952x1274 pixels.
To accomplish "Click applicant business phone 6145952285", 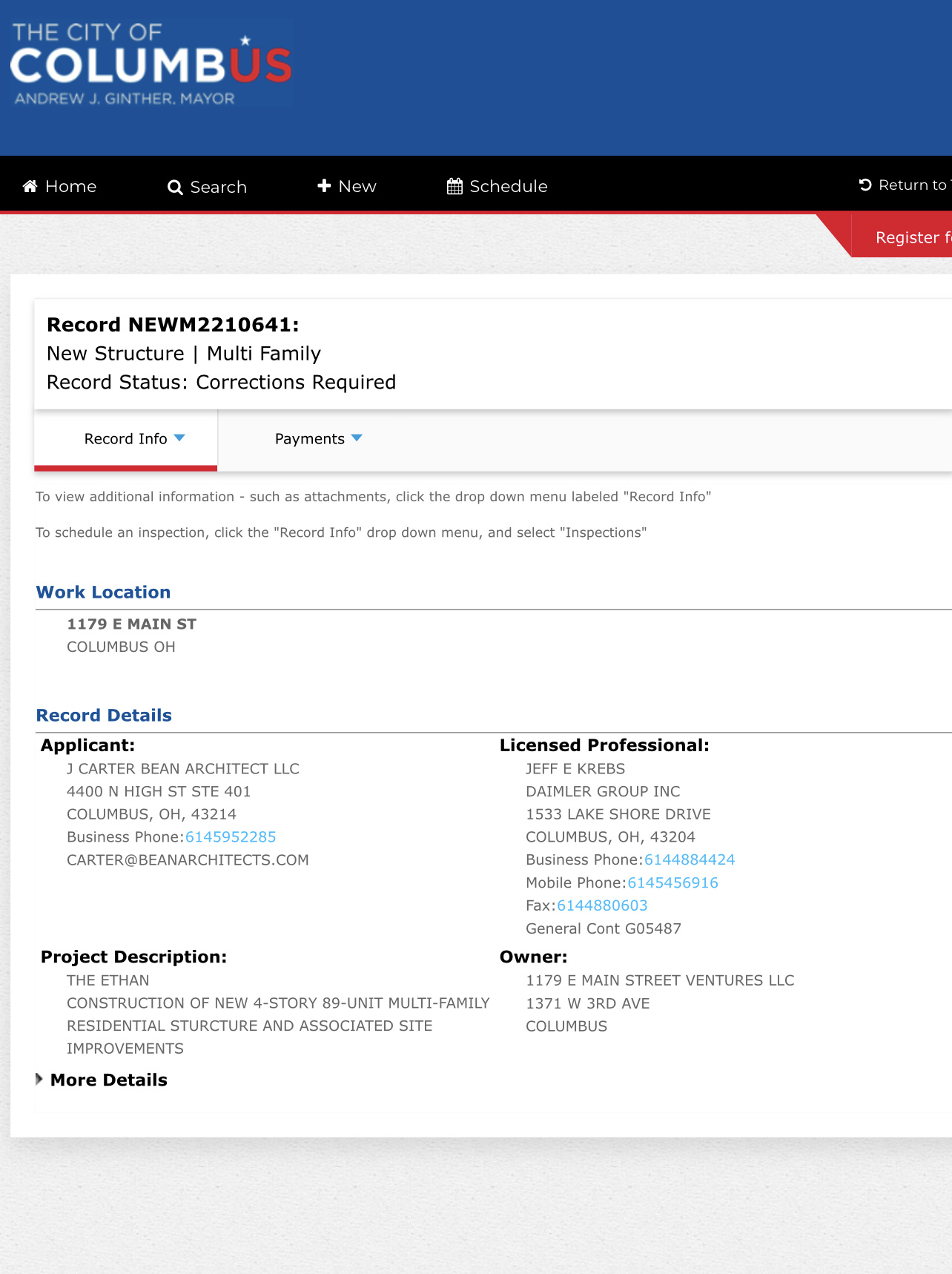I will tap(231, 836).
